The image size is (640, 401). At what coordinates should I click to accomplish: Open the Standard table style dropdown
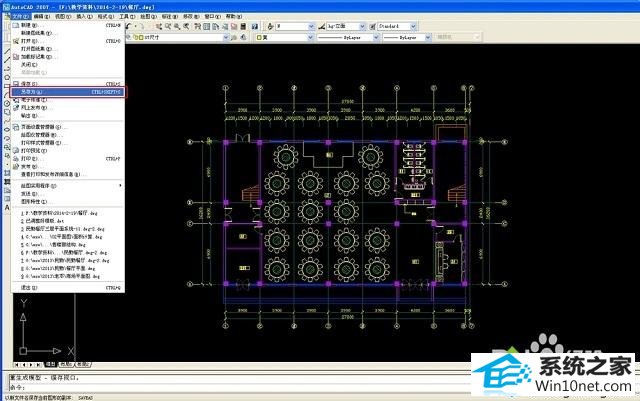point(413,26)
